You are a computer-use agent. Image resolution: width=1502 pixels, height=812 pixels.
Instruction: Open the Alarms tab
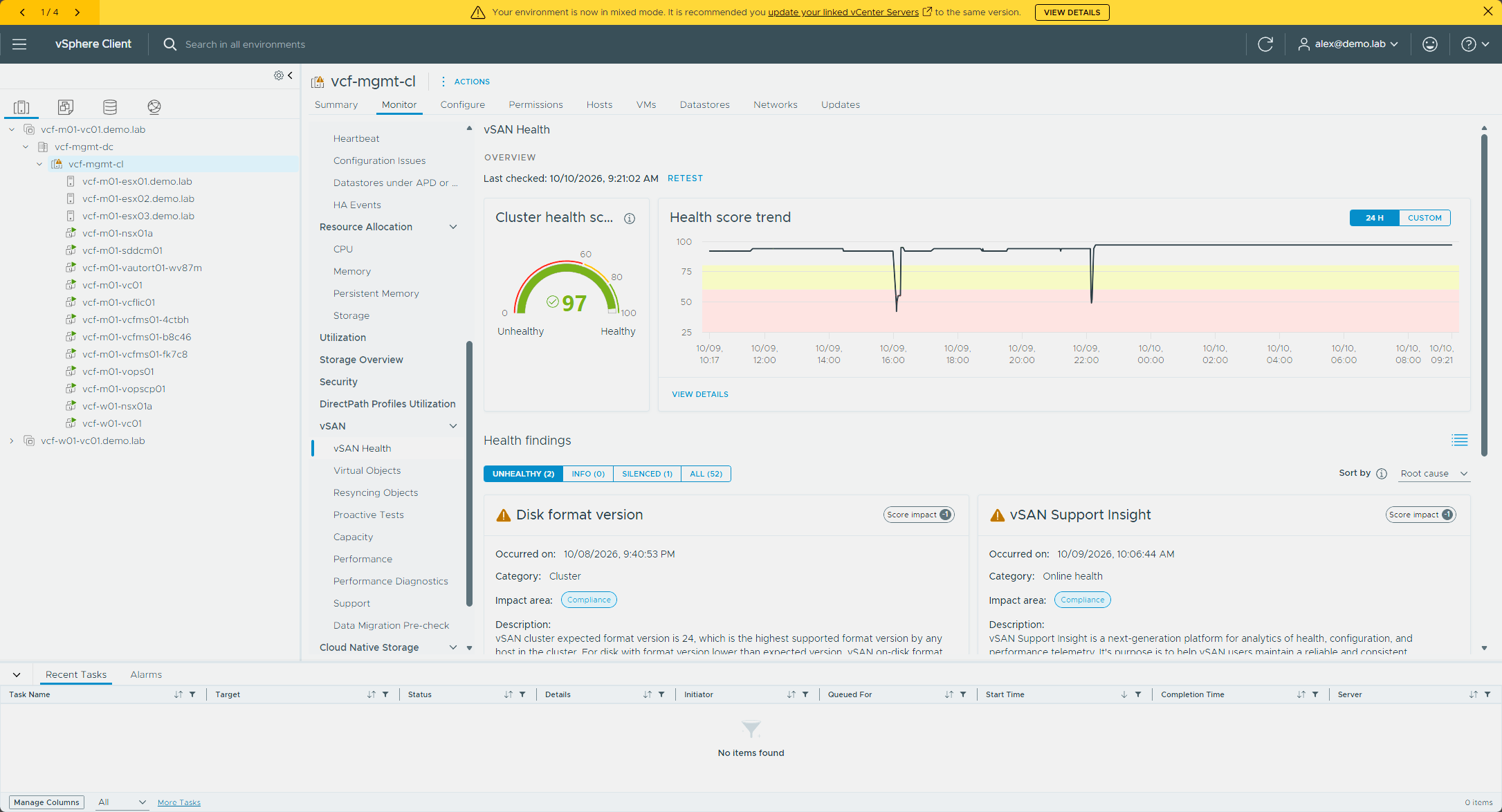point(146,674)
